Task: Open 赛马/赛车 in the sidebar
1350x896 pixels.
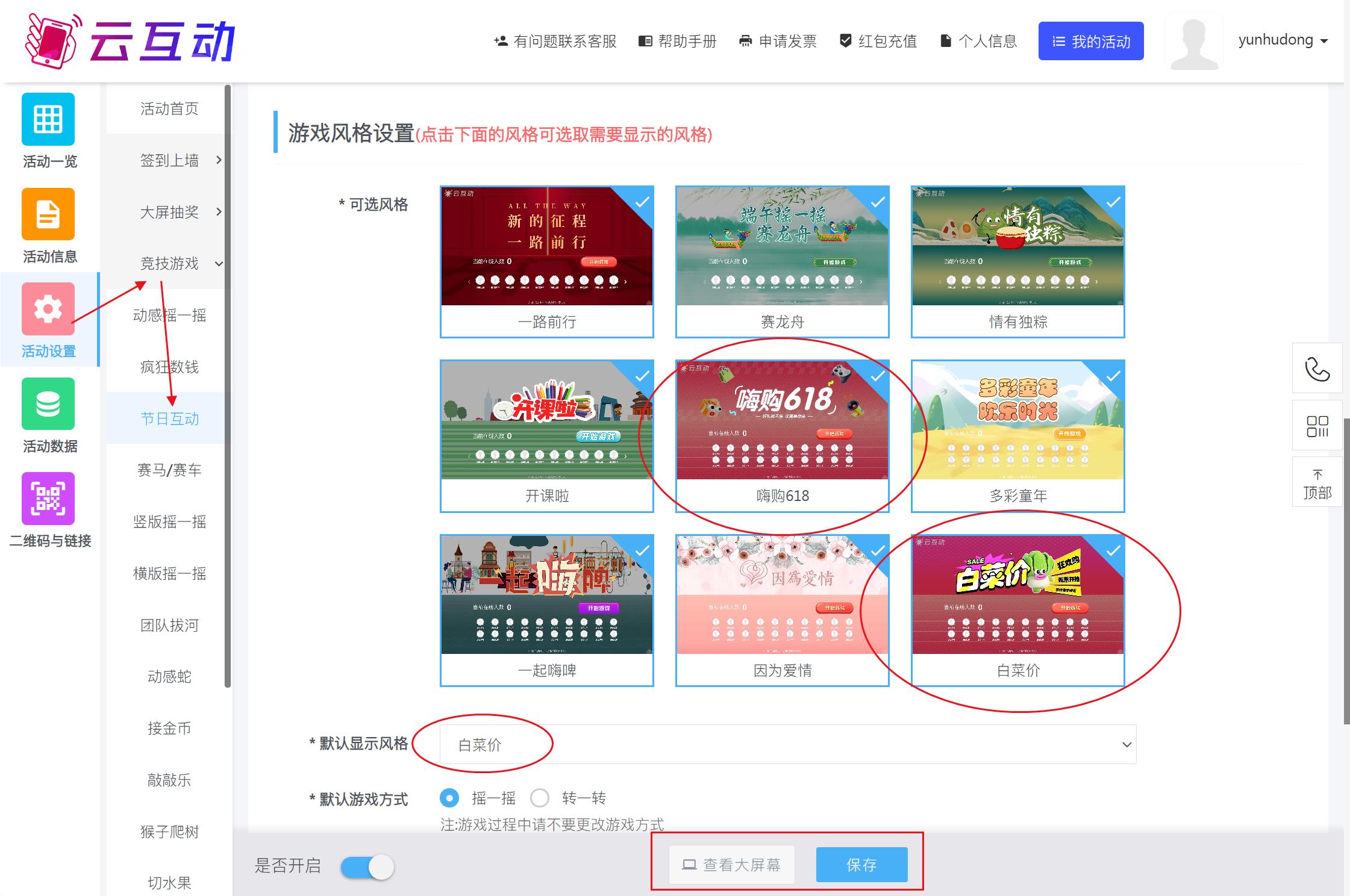Action: pyautogui.click(x=169, y=470)
